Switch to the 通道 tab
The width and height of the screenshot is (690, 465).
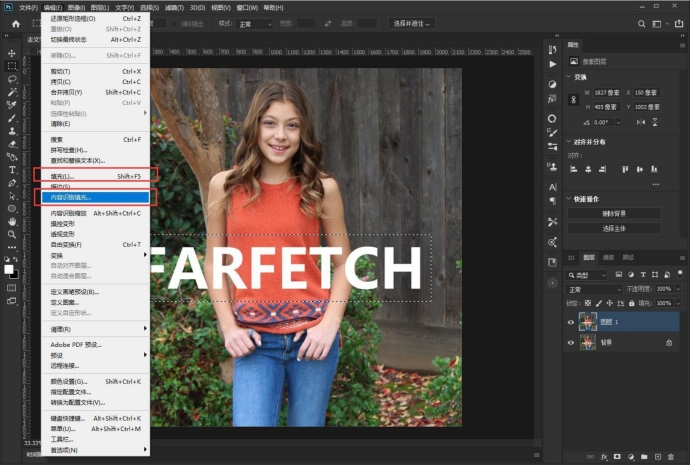coord(608,257)
